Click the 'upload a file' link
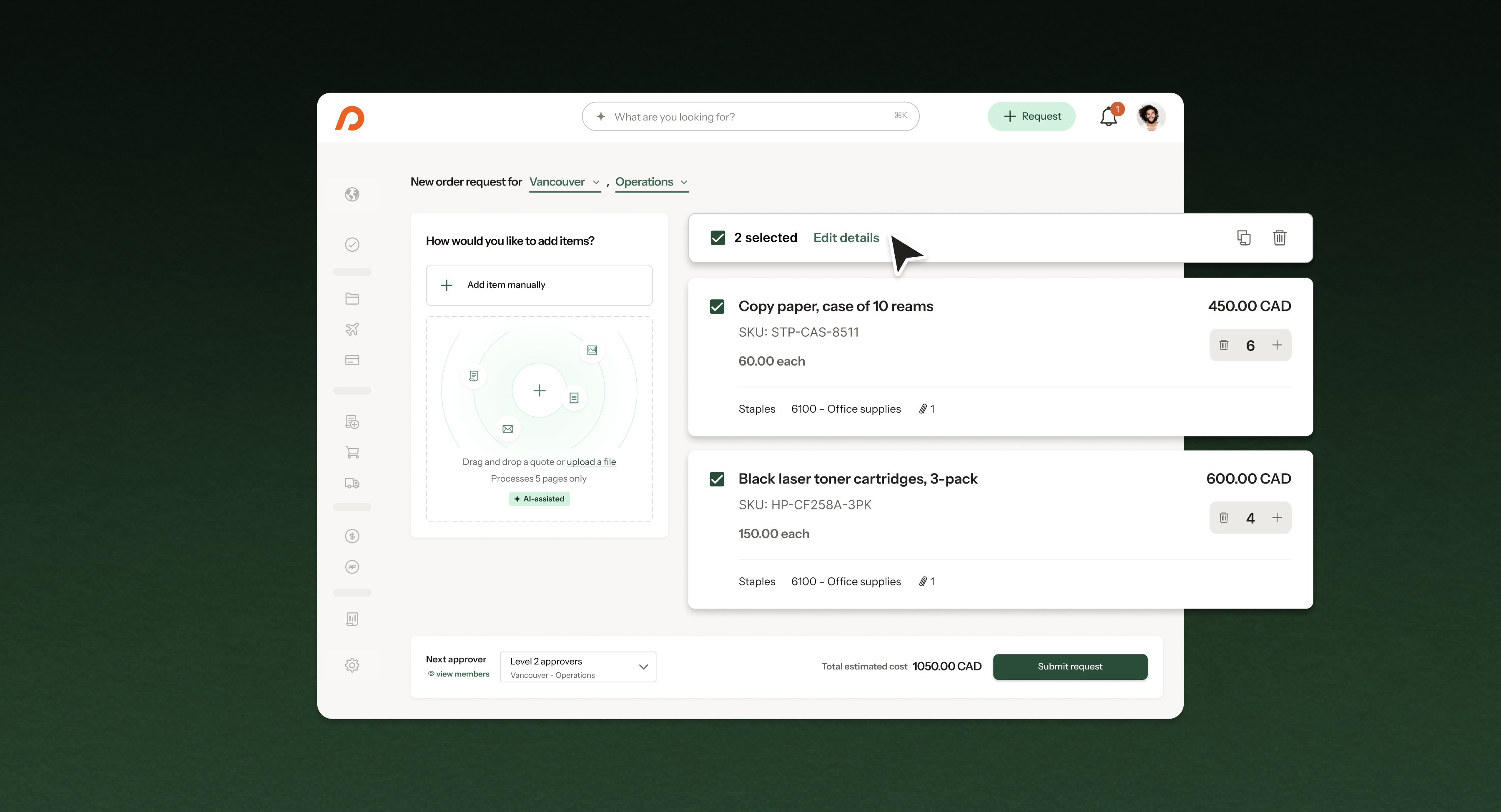 click(x=591, y=462)
